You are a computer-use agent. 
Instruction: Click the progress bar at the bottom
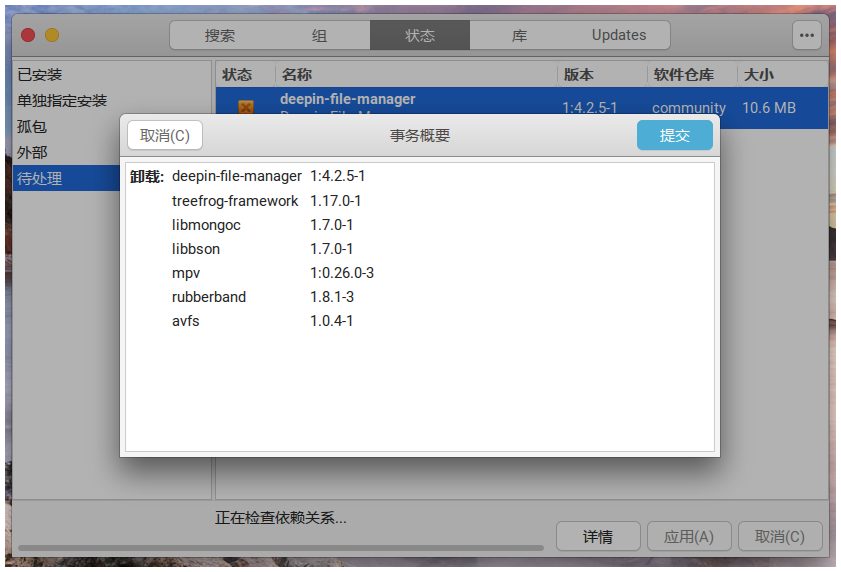(x=281, y=548)
